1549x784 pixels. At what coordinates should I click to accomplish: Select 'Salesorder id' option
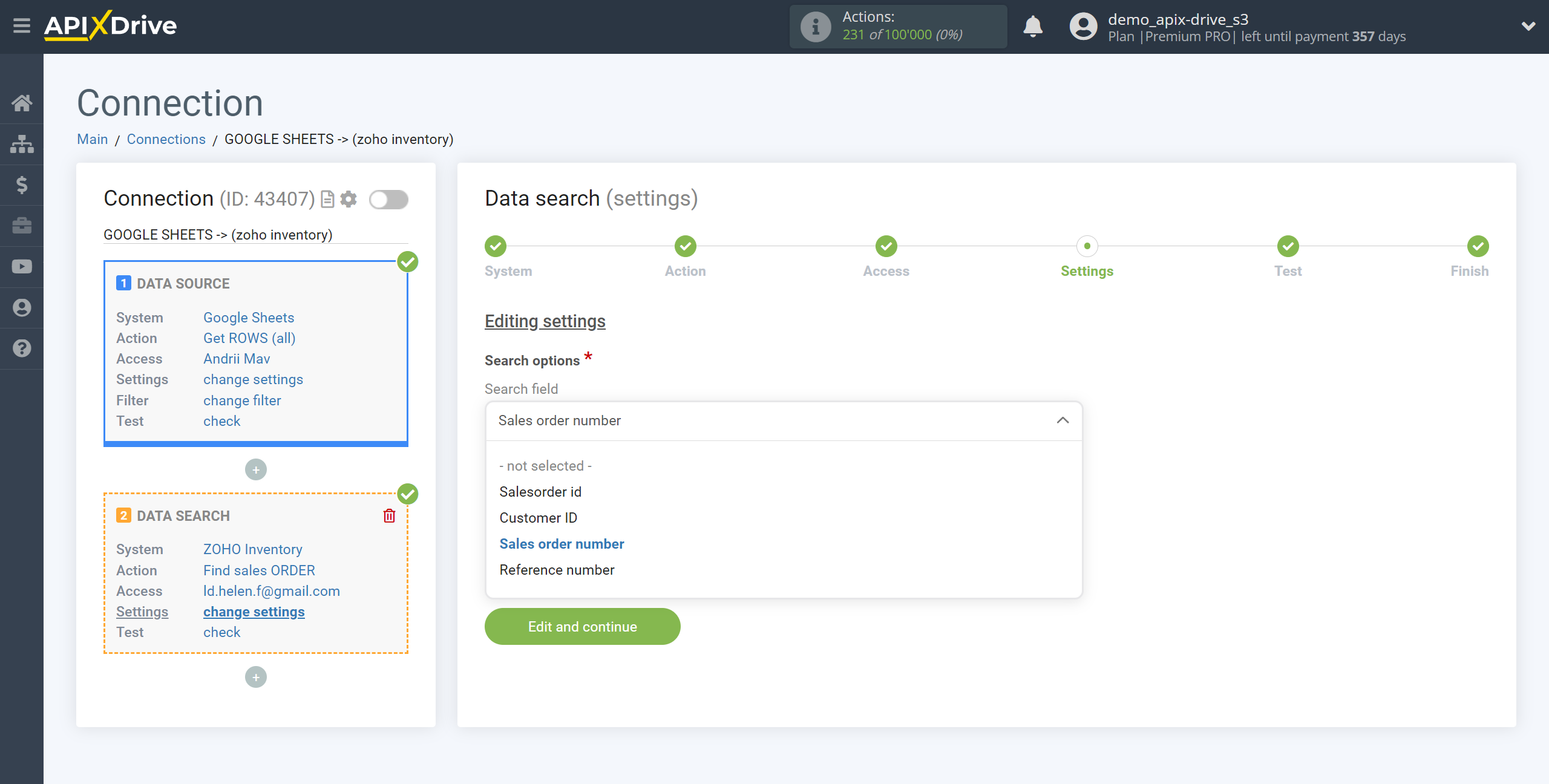[x=540, y=492]
